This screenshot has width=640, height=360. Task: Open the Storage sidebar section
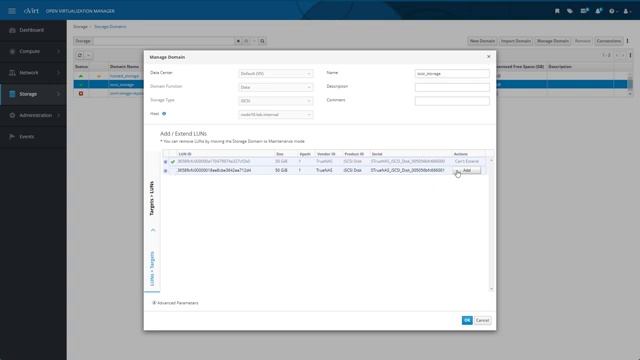tap(33, 94)
